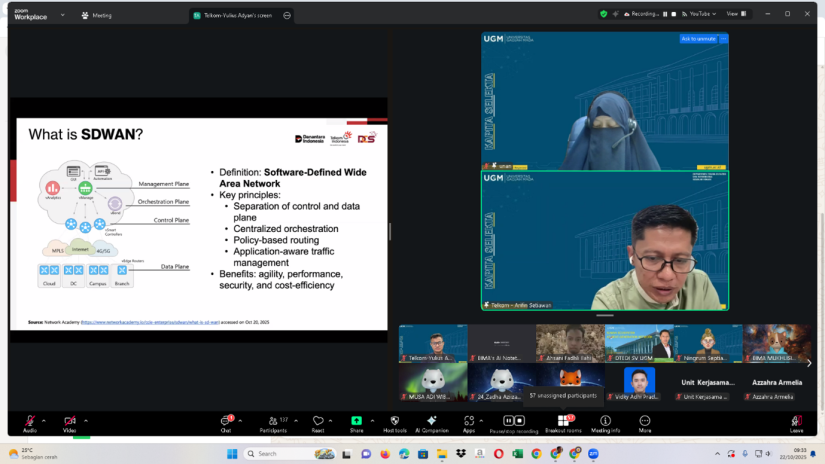Open the React emoji menu
The image size is (825, 464).
pyautogui.click(x=318, y=421)
